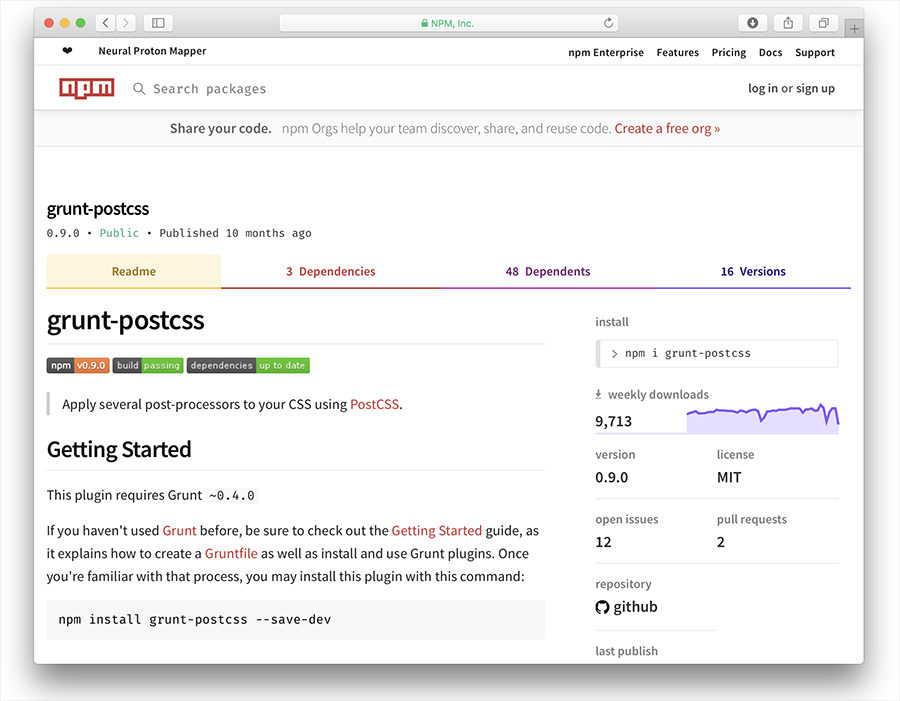Click the heart icon beside Neural Proton Mapper
The height and width of the screenshot is (701, 900).
click(67, 51)
